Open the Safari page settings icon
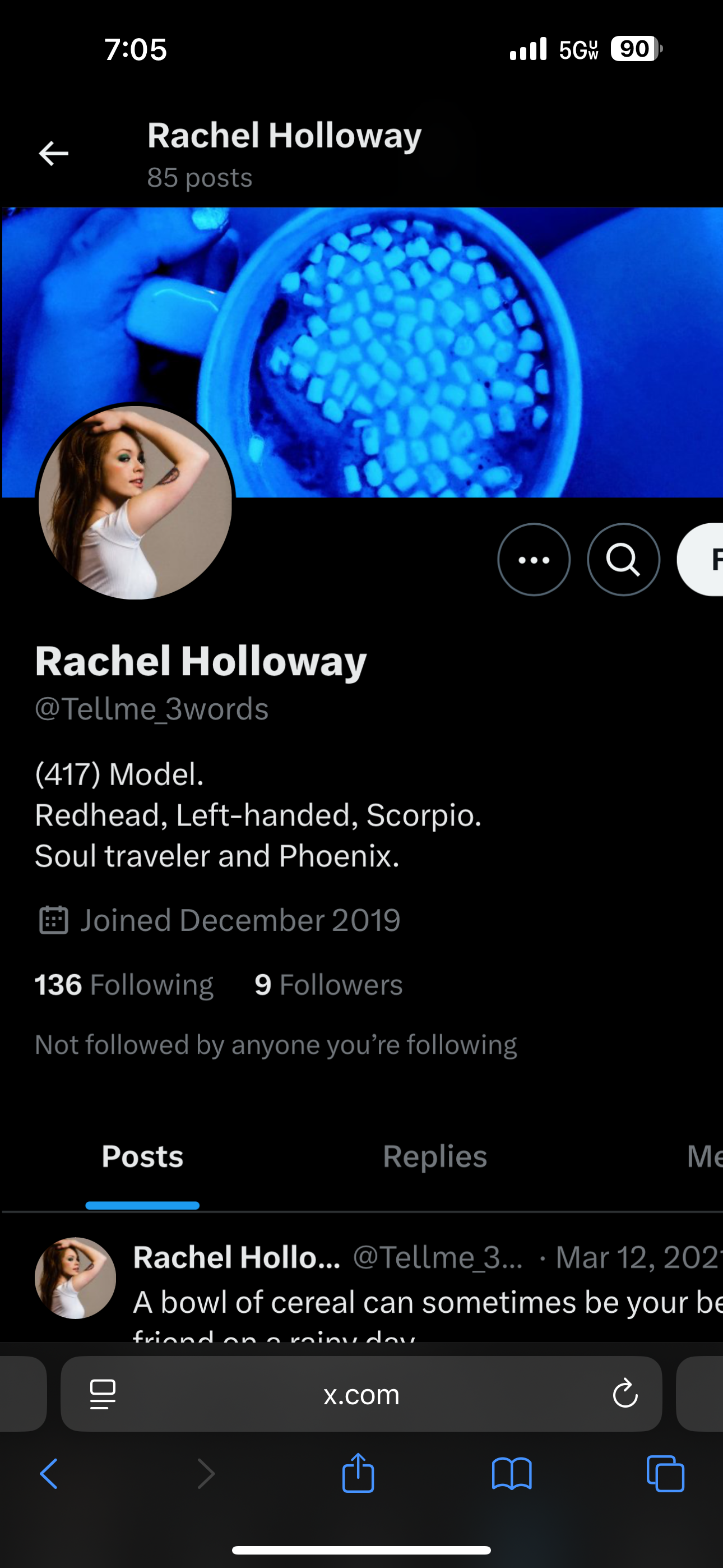Image resolution: width=723 pixels, height=1568 pixels. [103, 1394]
